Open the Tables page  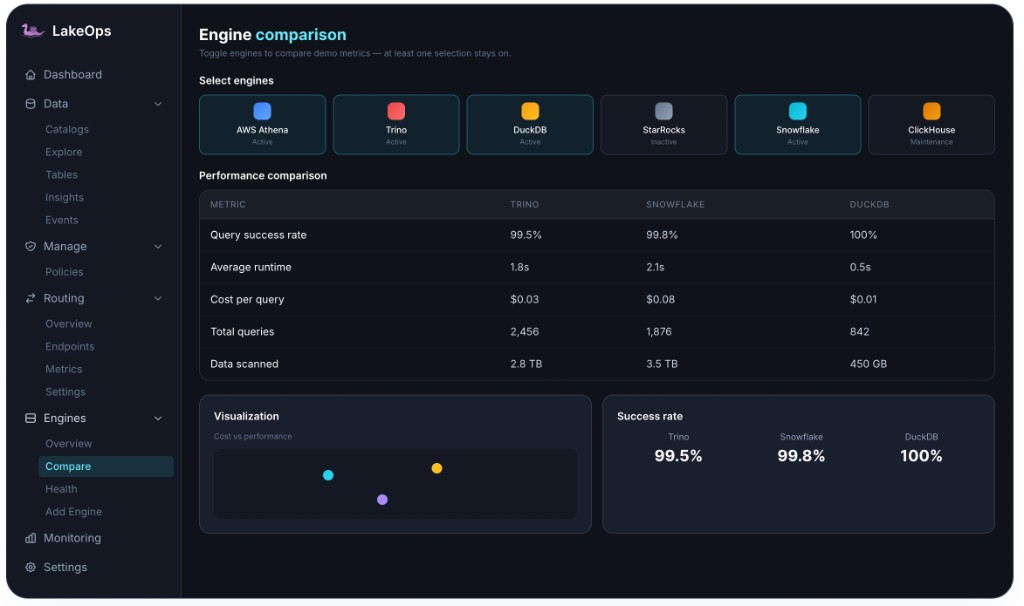click(61, 174)
